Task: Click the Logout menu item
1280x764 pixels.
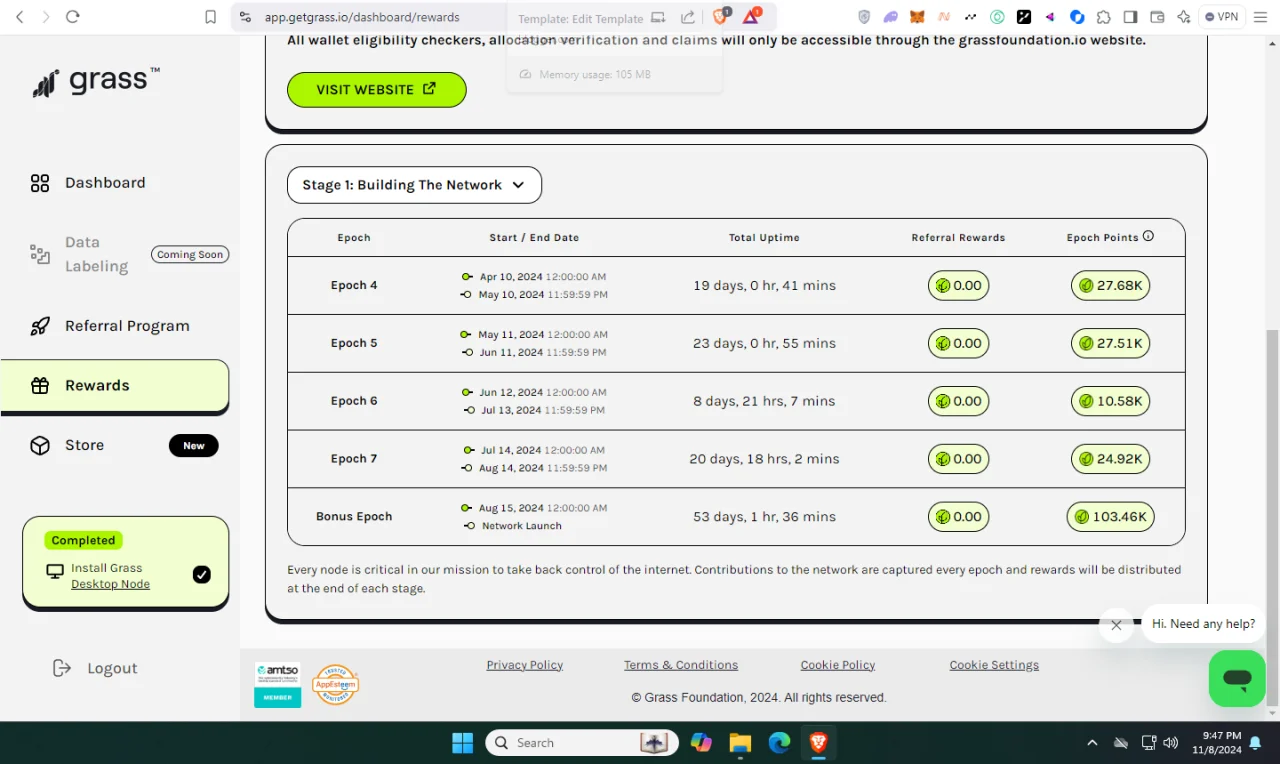Action: 112,668
